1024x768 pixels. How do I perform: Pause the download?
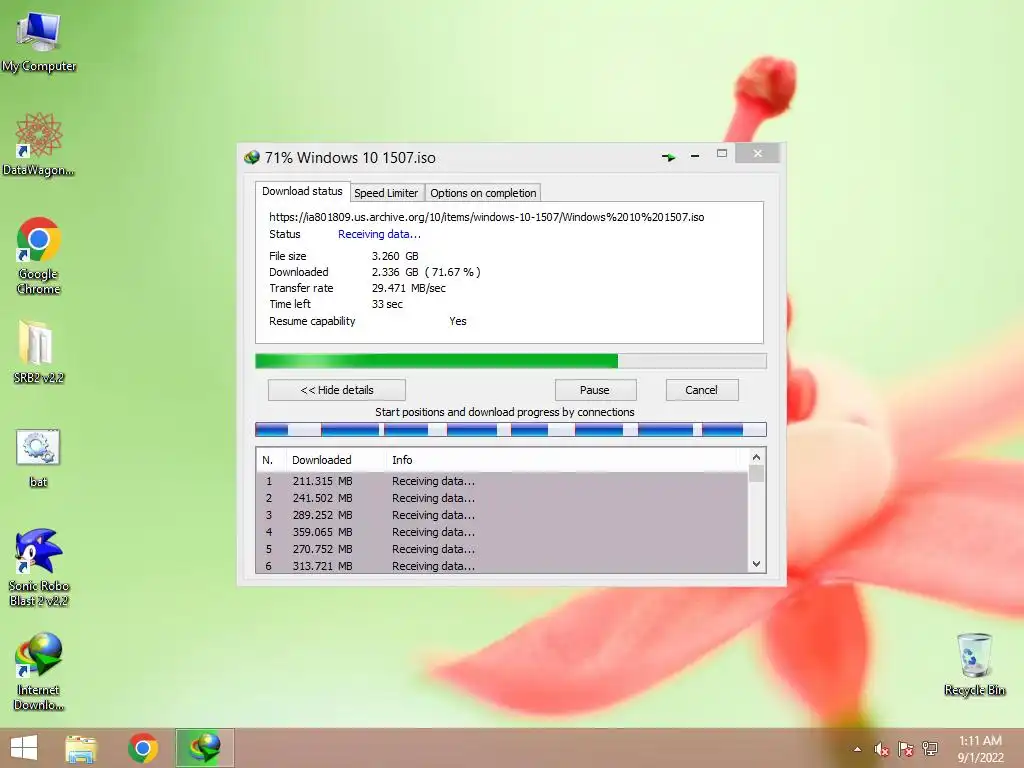595,390
